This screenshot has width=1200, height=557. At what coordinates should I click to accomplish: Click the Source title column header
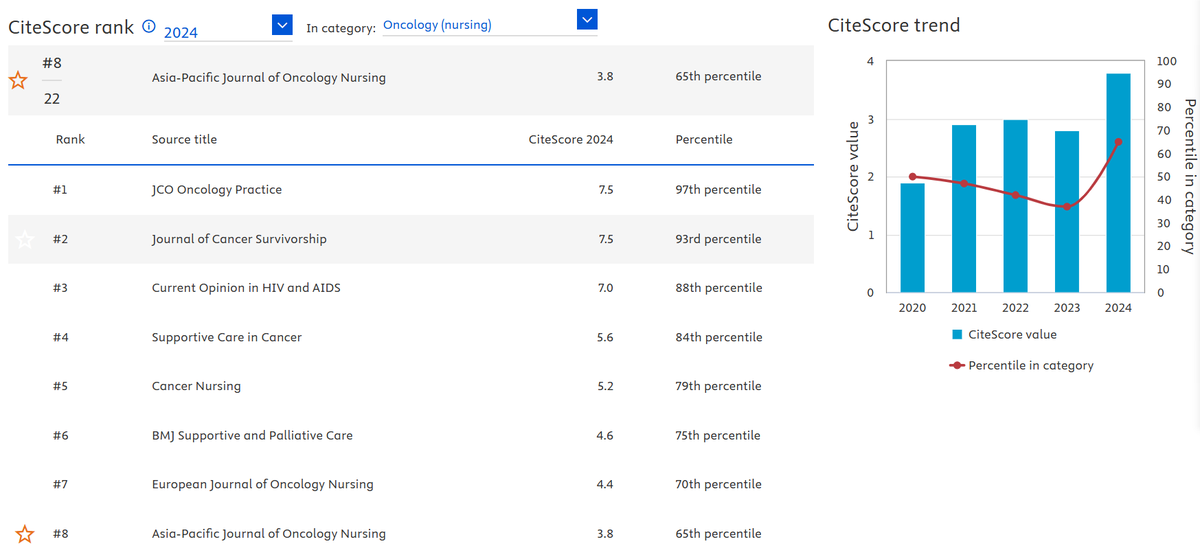(x=184, y=140)
